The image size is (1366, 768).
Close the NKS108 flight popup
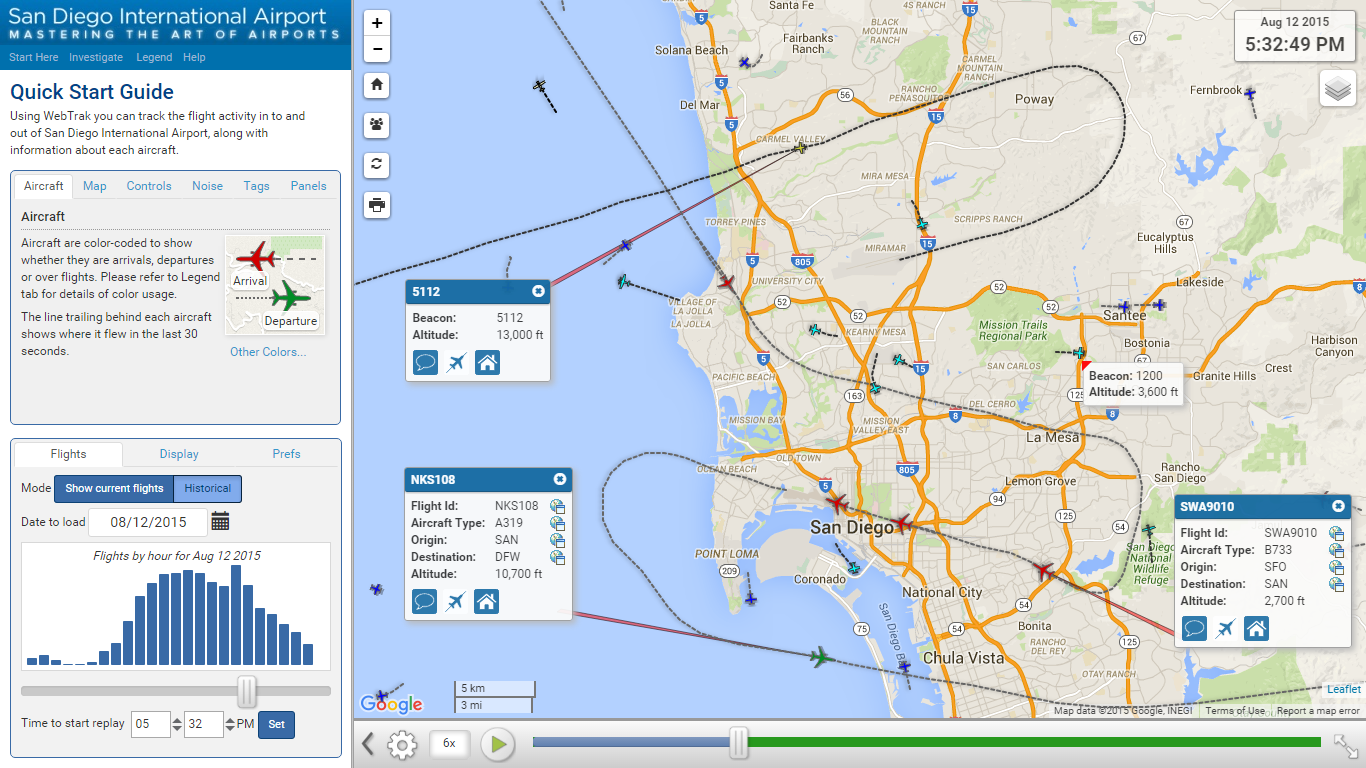(560, 479)
